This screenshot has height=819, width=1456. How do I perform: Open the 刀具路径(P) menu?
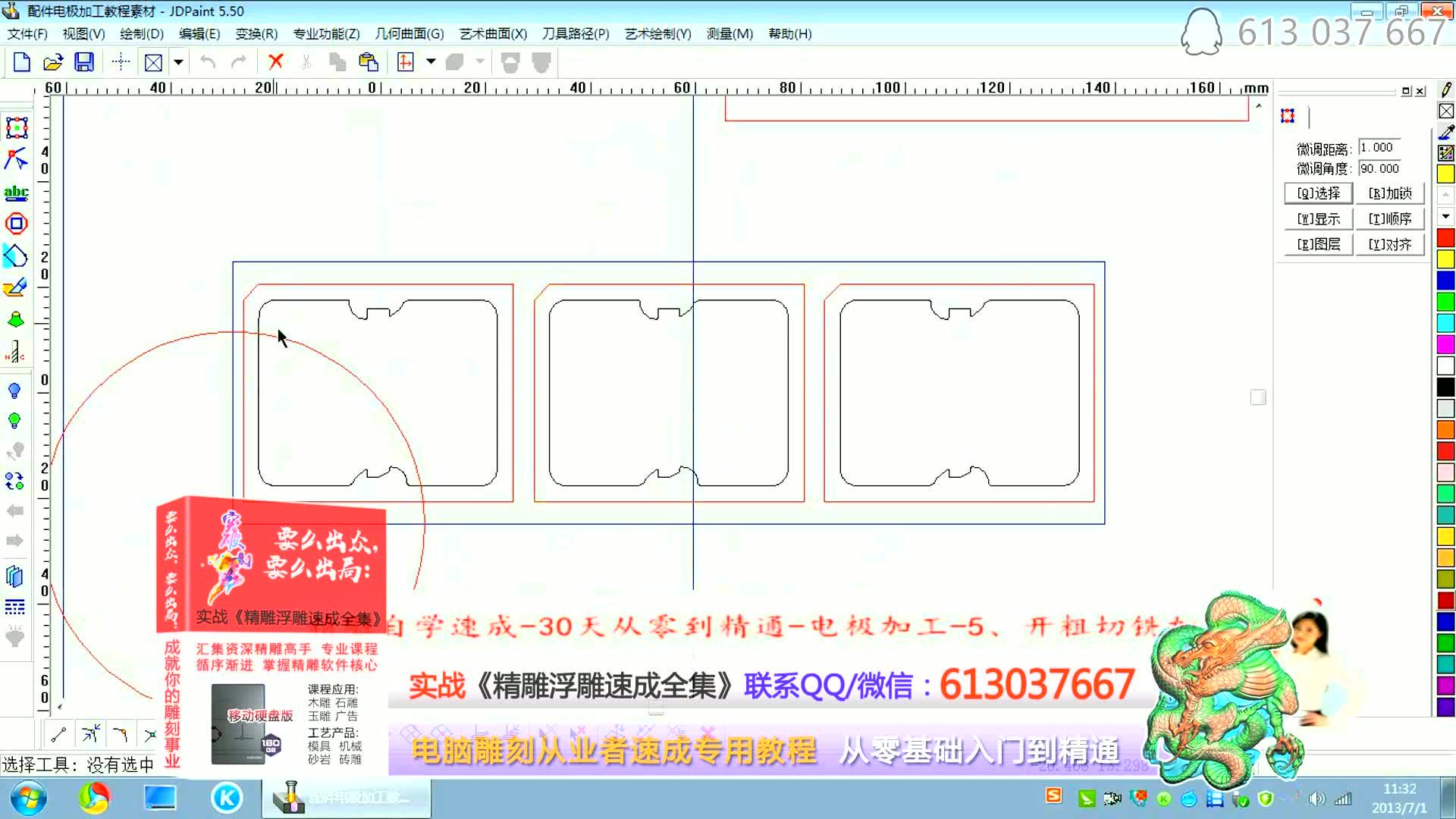(x=575, y=34)
